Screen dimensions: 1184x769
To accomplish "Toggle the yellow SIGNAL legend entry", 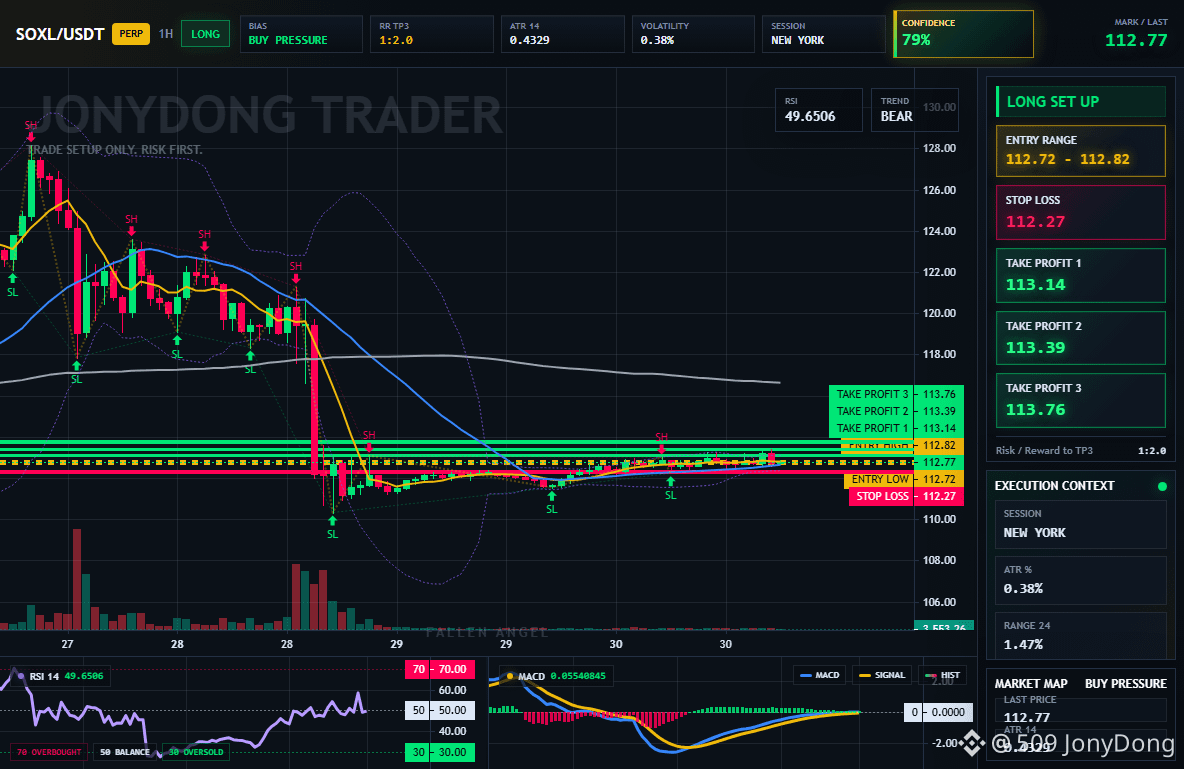I will 882,675.
